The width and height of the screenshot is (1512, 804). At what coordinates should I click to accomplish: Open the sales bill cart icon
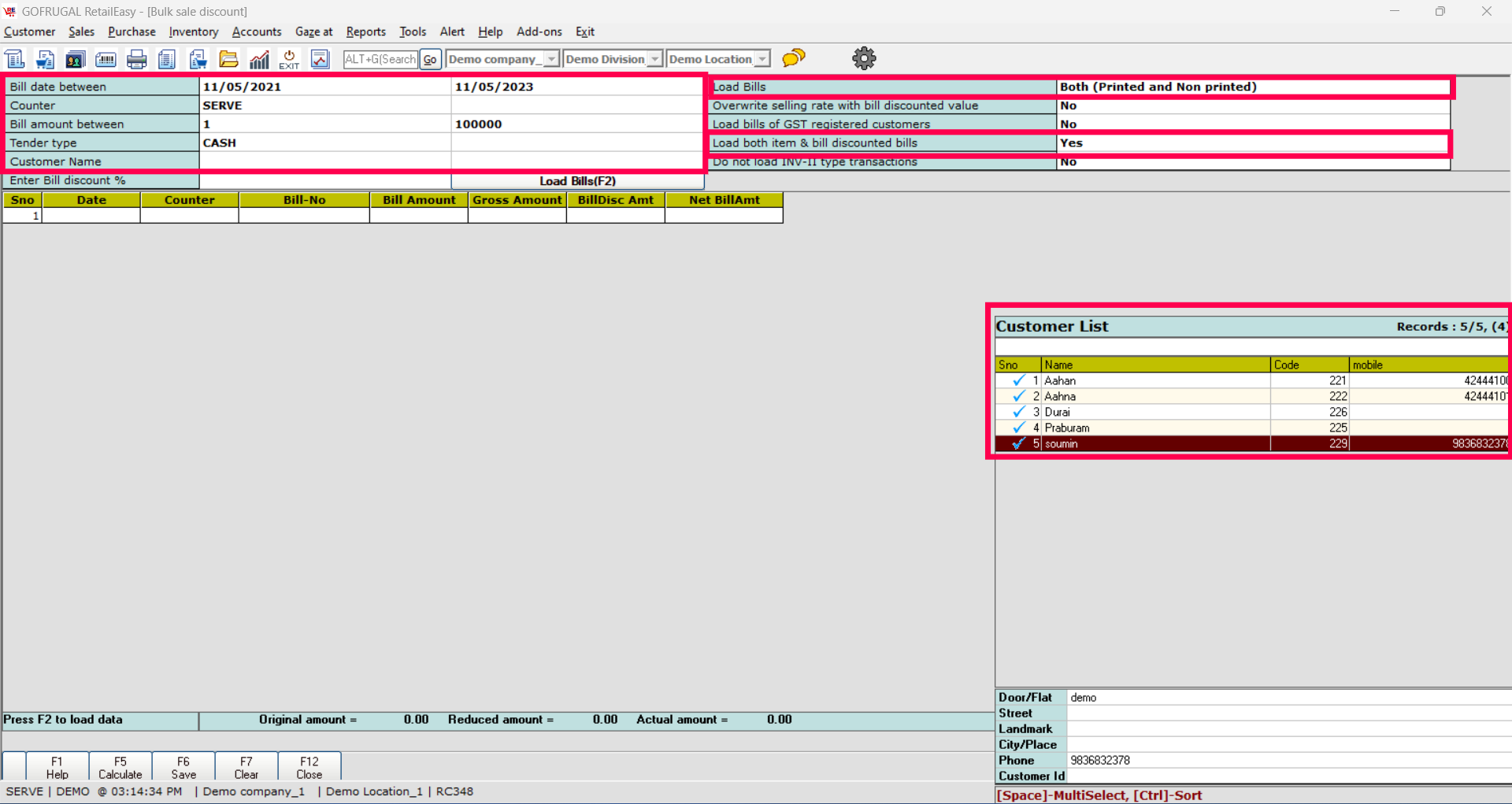45,59
